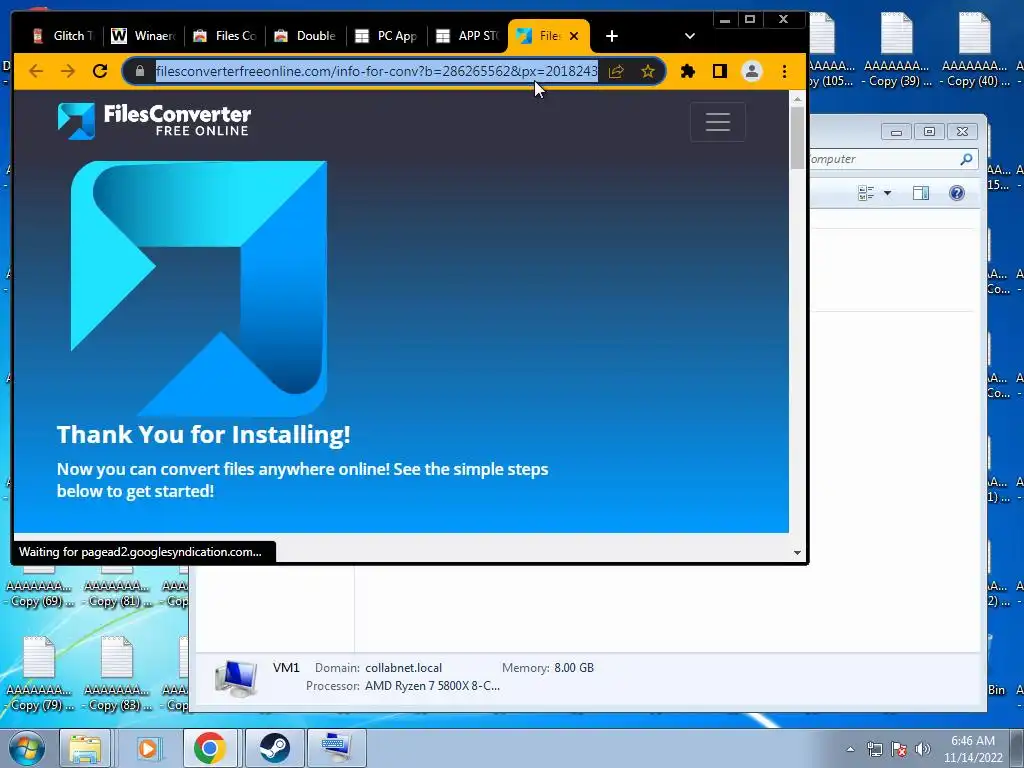Select the AAAAAAA Copy (39) desktop file

pos(897,51)
